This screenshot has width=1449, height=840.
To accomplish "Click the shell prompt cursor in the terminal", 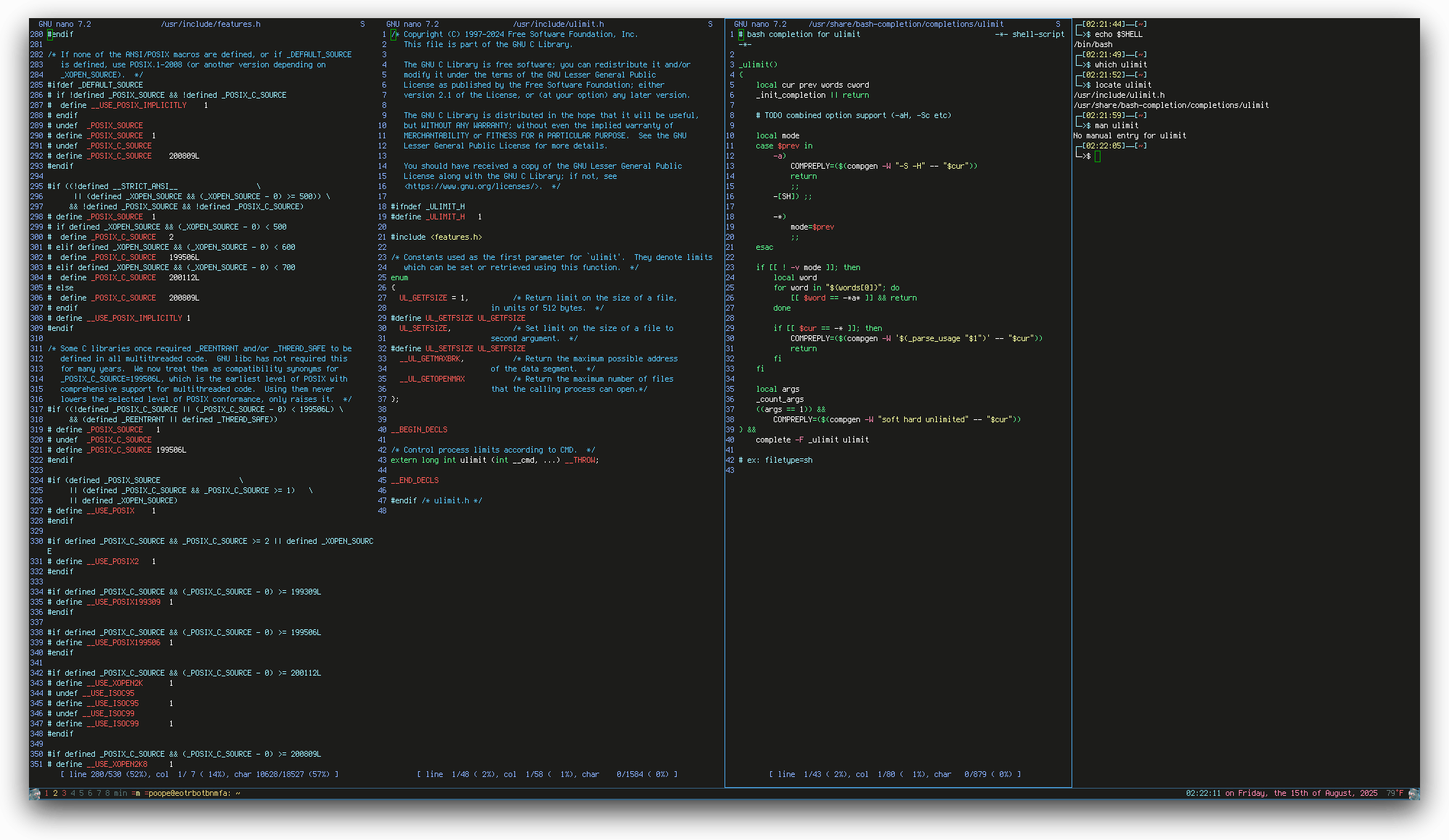I will (x=1098, y=156).
